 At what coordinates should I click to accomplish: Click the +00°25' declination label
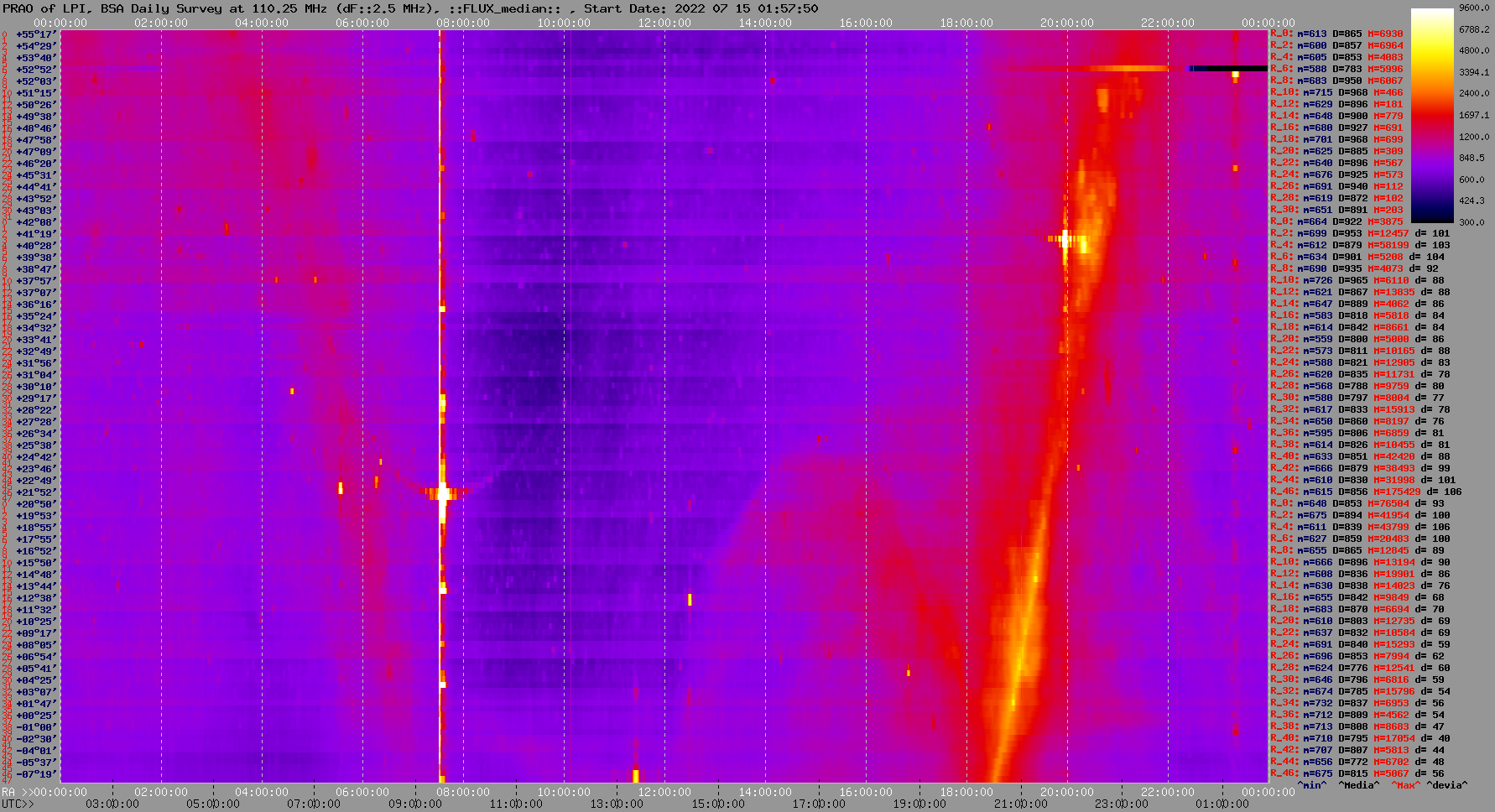(x=35, y=716)
